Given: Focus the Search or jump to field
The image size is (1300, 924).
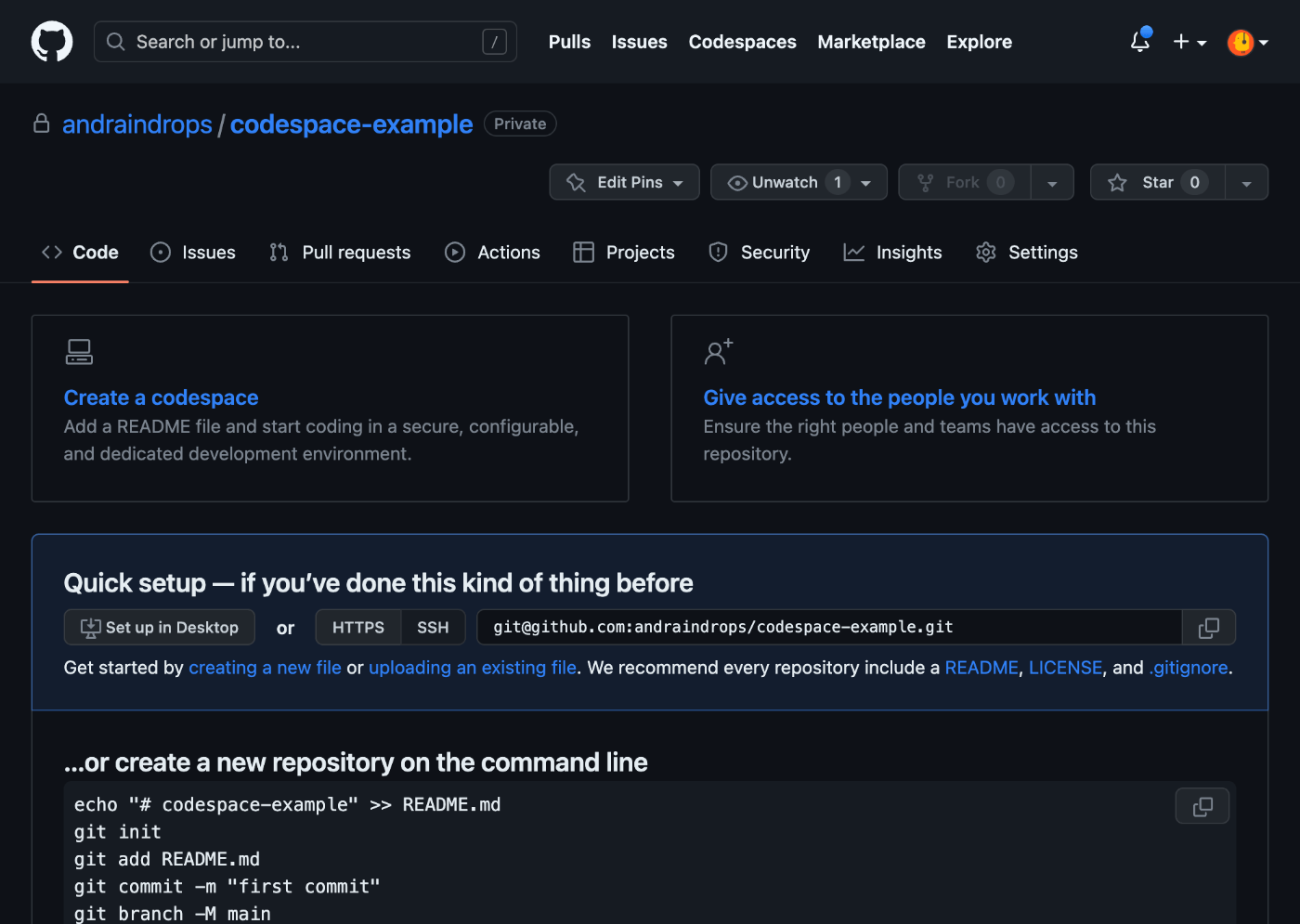Looking at the screenshot, I should (x=305, y=42).
